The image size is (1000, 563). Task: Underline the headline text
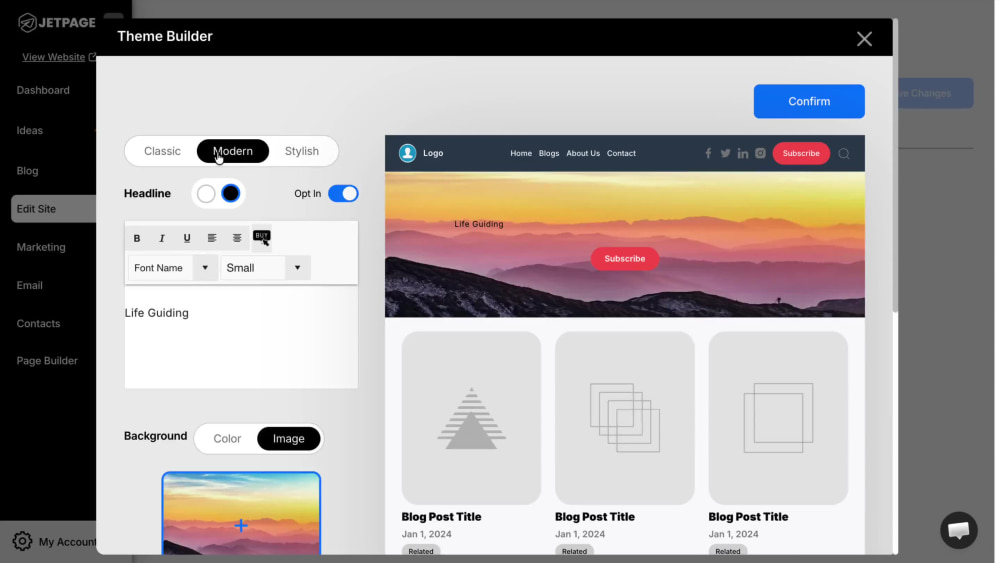[187, 238]
